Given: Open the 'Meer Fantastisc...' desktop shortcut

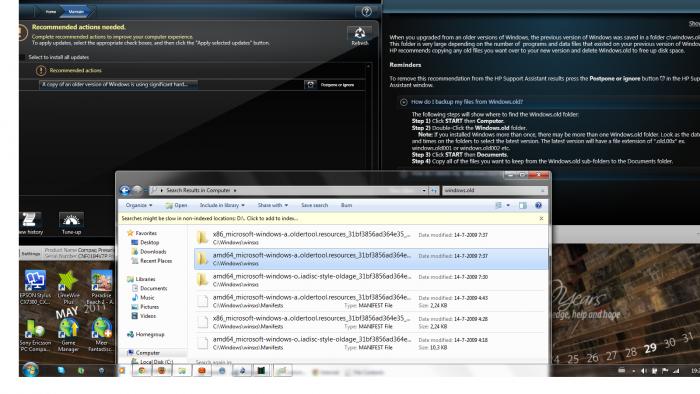Looking at the screenshot, I should click(101, 335).
